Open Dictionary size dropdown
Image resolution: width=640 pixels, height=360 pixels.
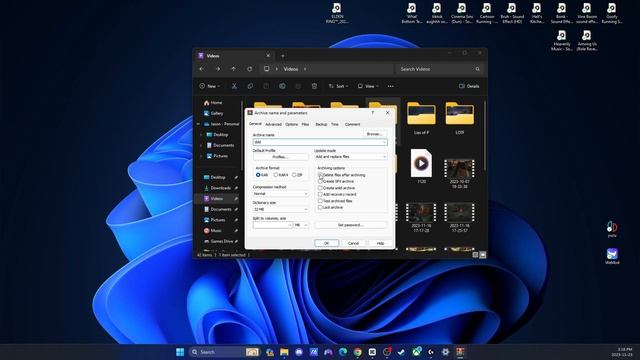tap(306, 209)
